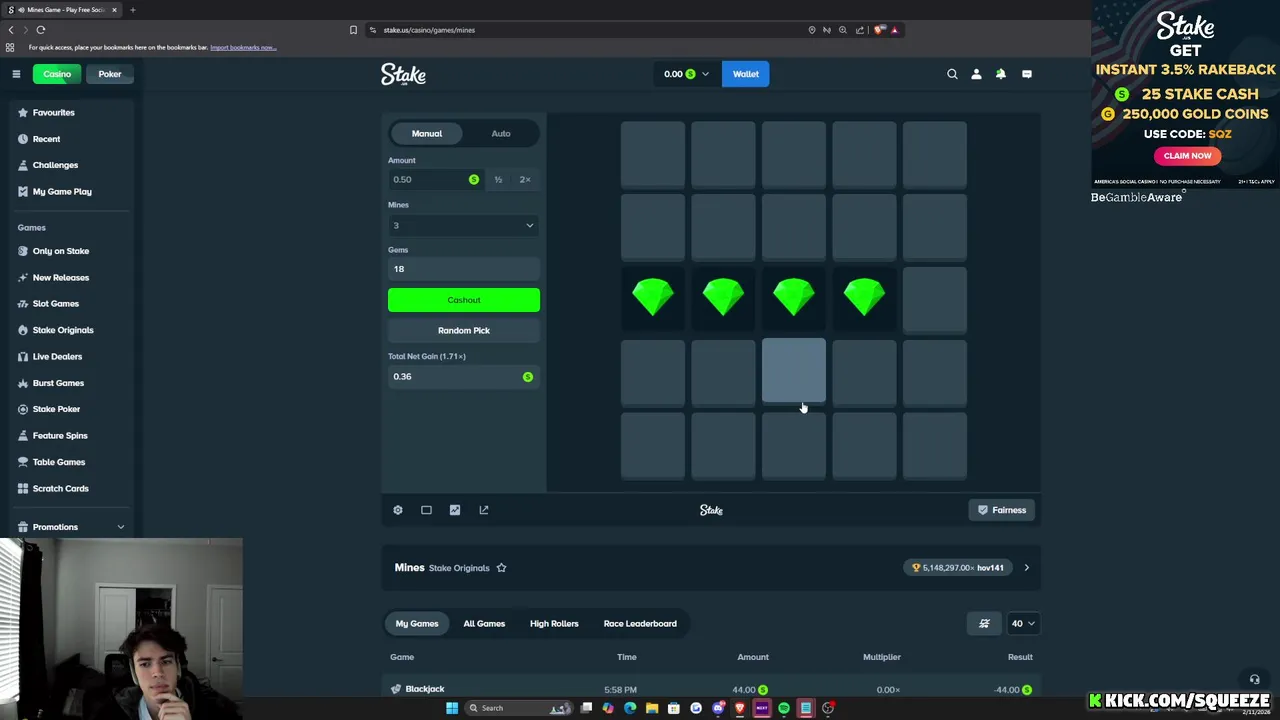The image size is (1280, 720).
Task: Click the green Cashout button
Action: 464,300
